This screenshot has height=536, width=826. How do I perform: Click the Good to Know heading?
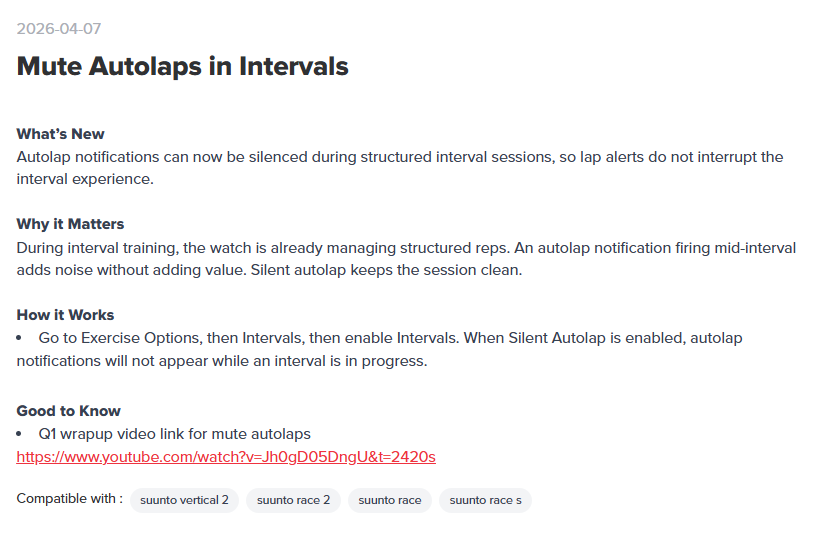[68, 411]
